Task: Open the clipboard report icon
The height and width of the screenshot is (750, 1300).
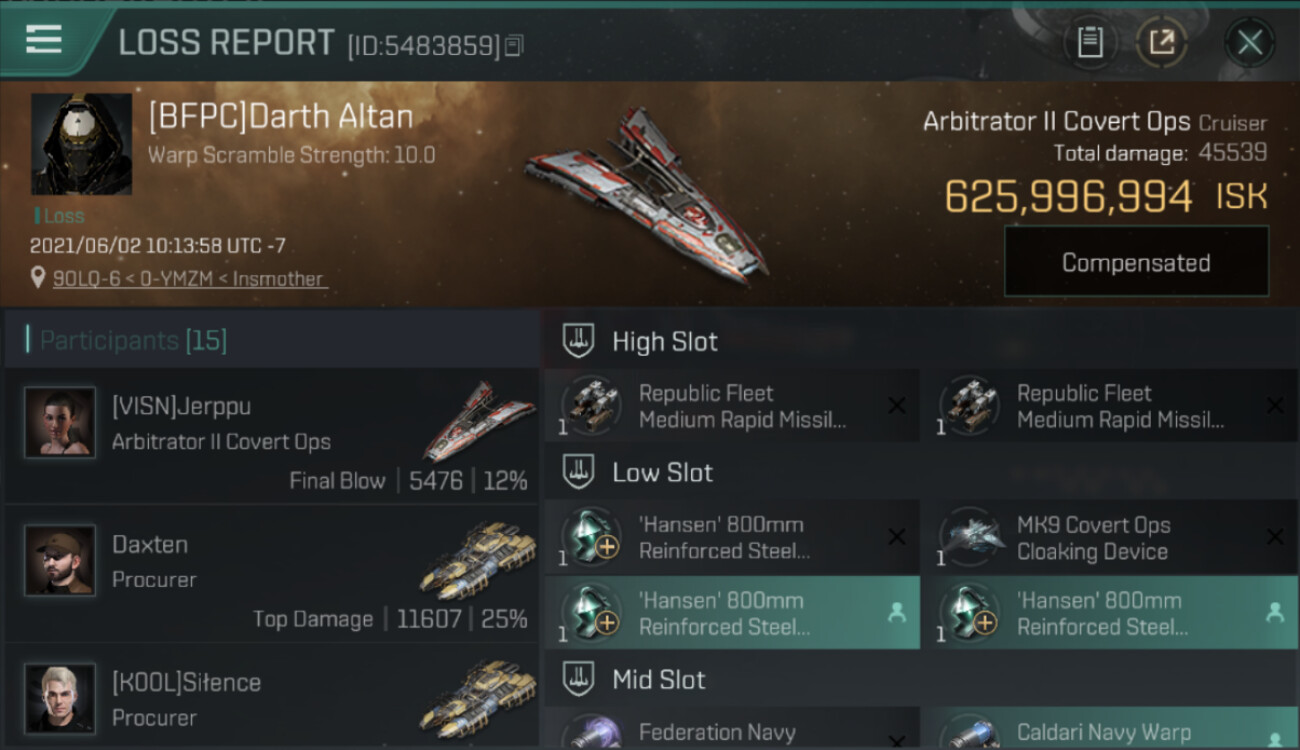Action: pyautogui.click(x=1090, y=43)
